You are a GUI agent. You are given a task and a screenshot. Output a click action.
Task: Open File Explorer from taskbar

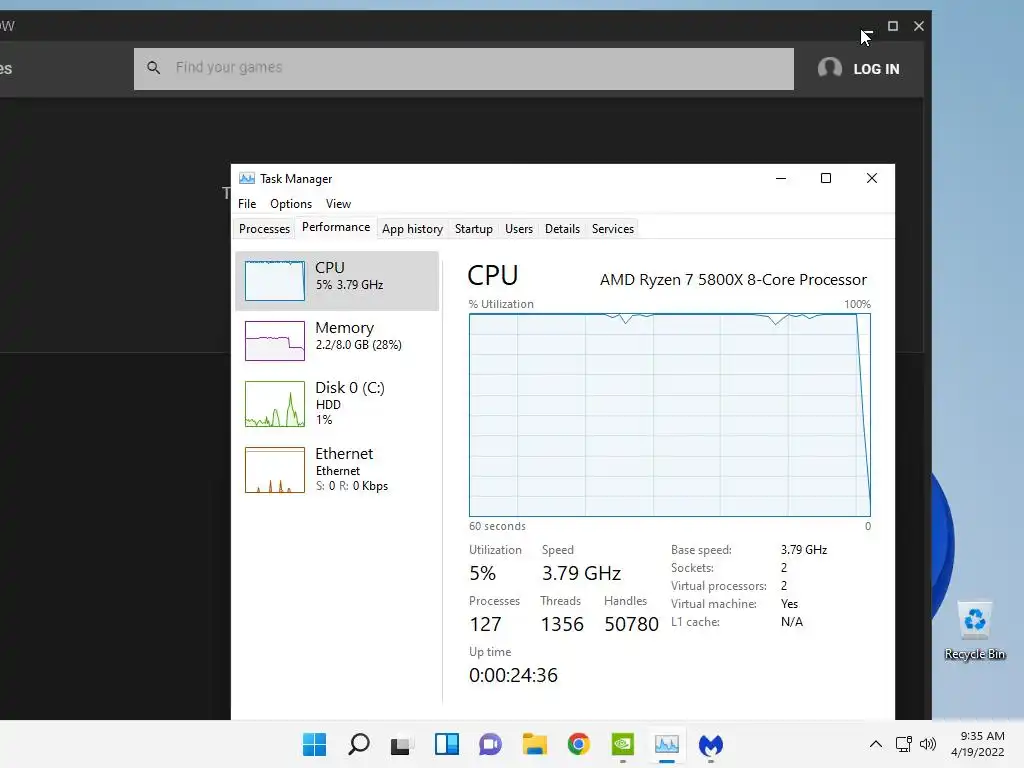coord(534,744)
